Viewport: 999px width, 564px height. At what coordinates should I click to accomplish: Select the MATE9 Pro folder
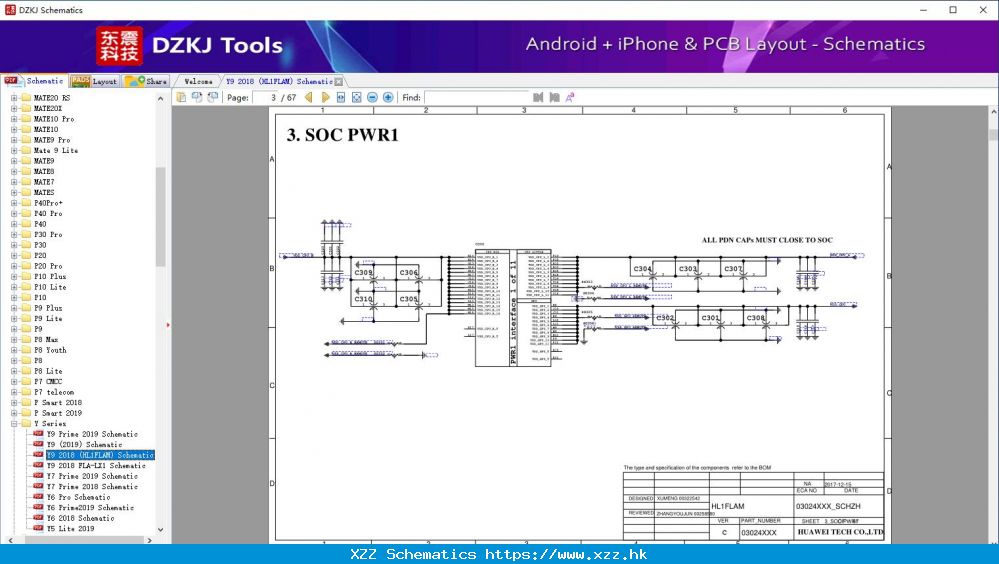coord(52,140)
